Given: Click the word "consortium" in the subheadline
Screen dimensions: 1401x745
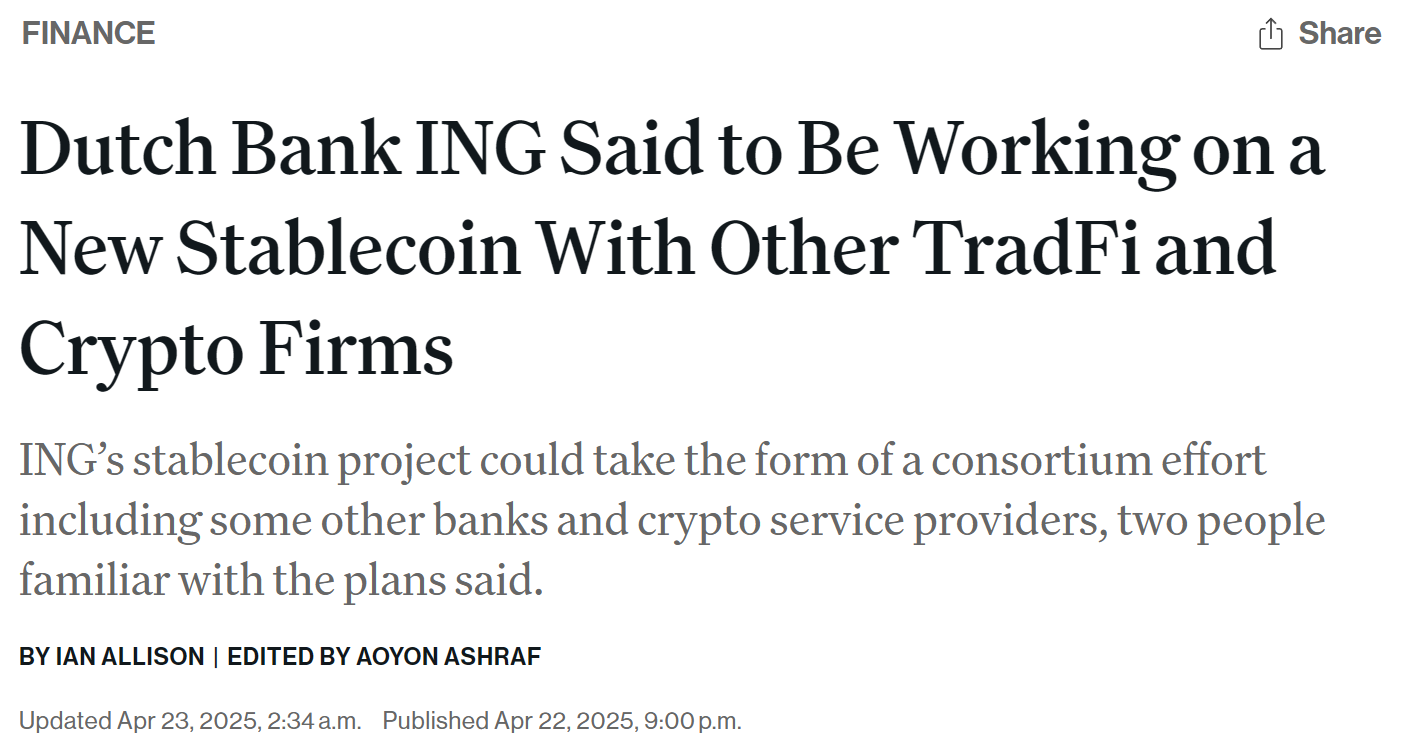Looking at the screenshot, I should point(1038,461).
